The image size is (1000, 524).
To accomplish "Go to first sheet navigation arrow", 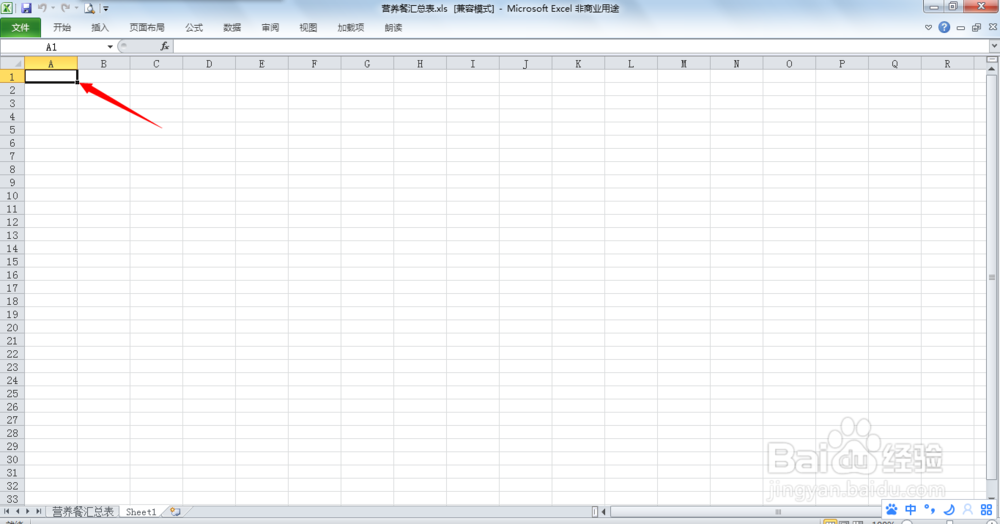I will (x=6, y=511).
